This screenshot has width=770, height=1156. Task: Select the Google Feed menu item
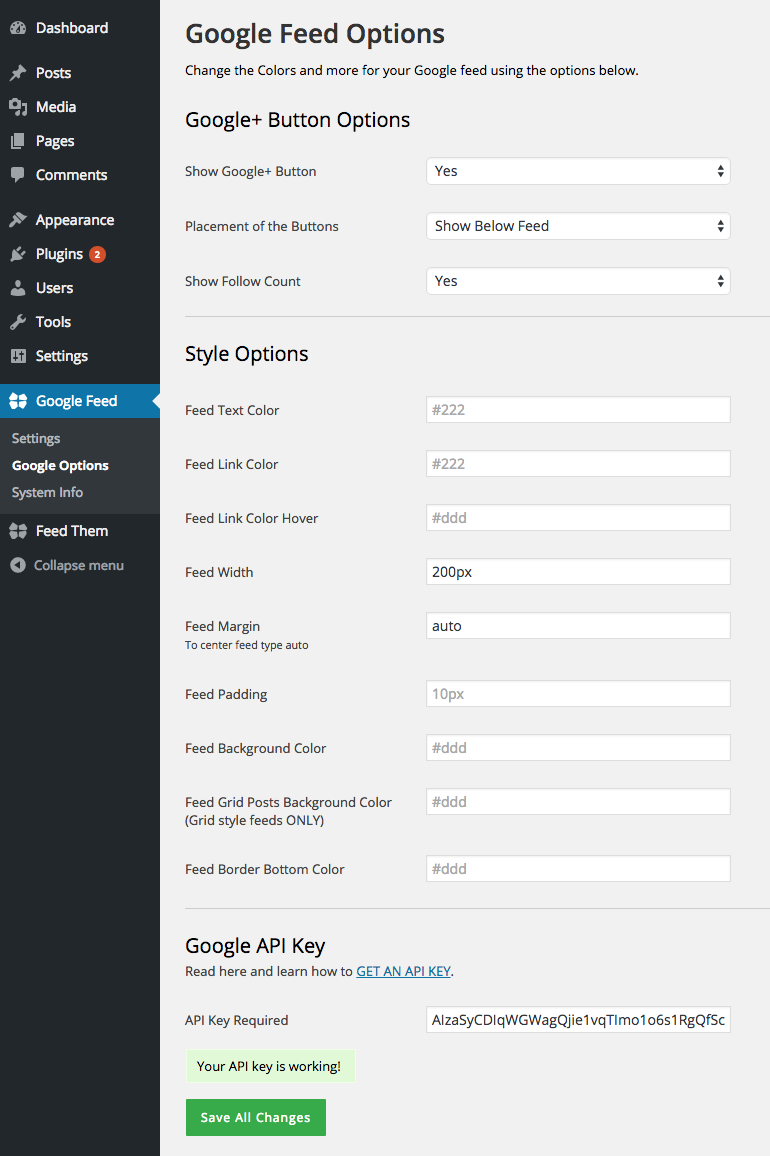click(80, 401)
